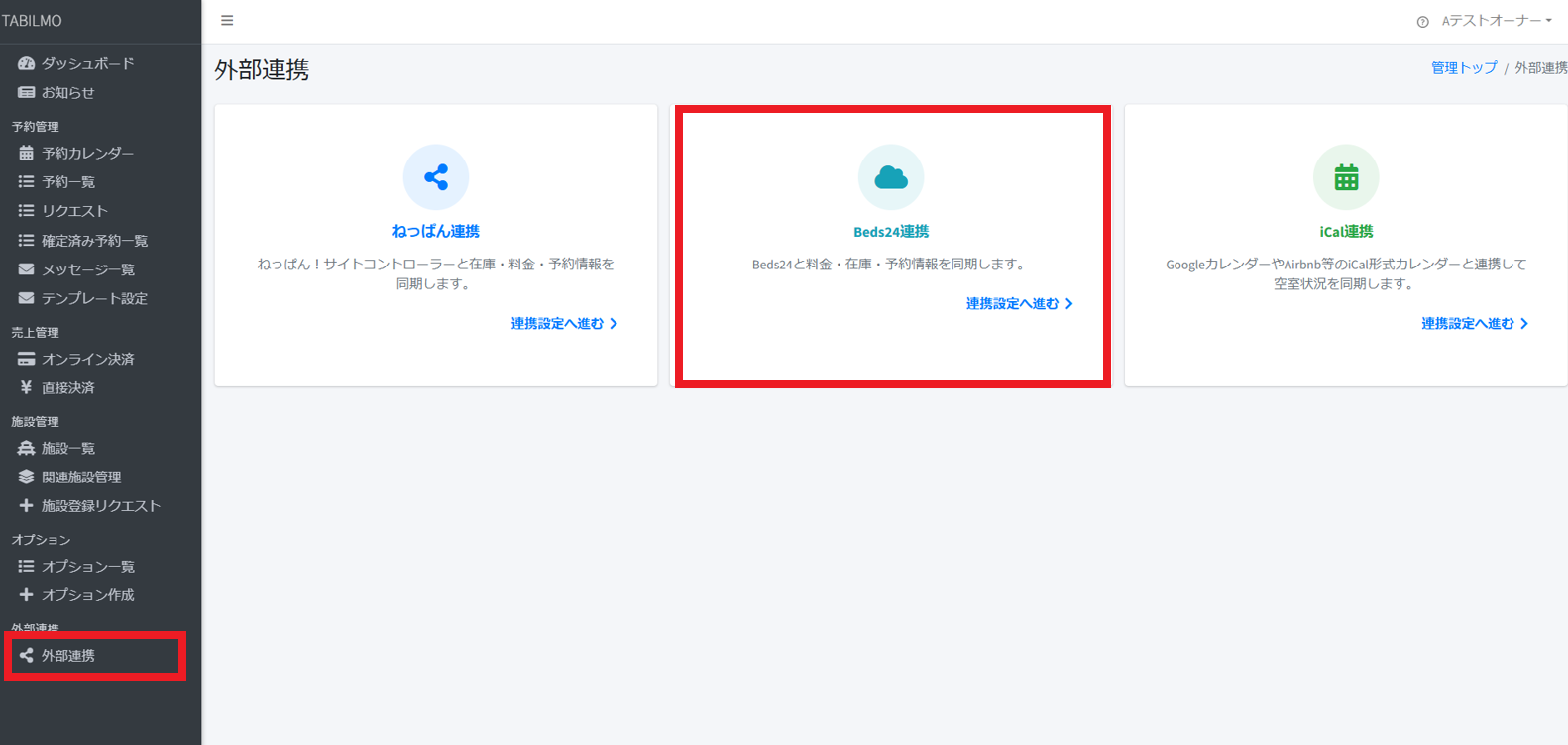The width and height of the screenshot is (1568, 745).
Task: Go to オンライン決済 in the sidebar
Action: pyautogui.click(x=87, y=359)
